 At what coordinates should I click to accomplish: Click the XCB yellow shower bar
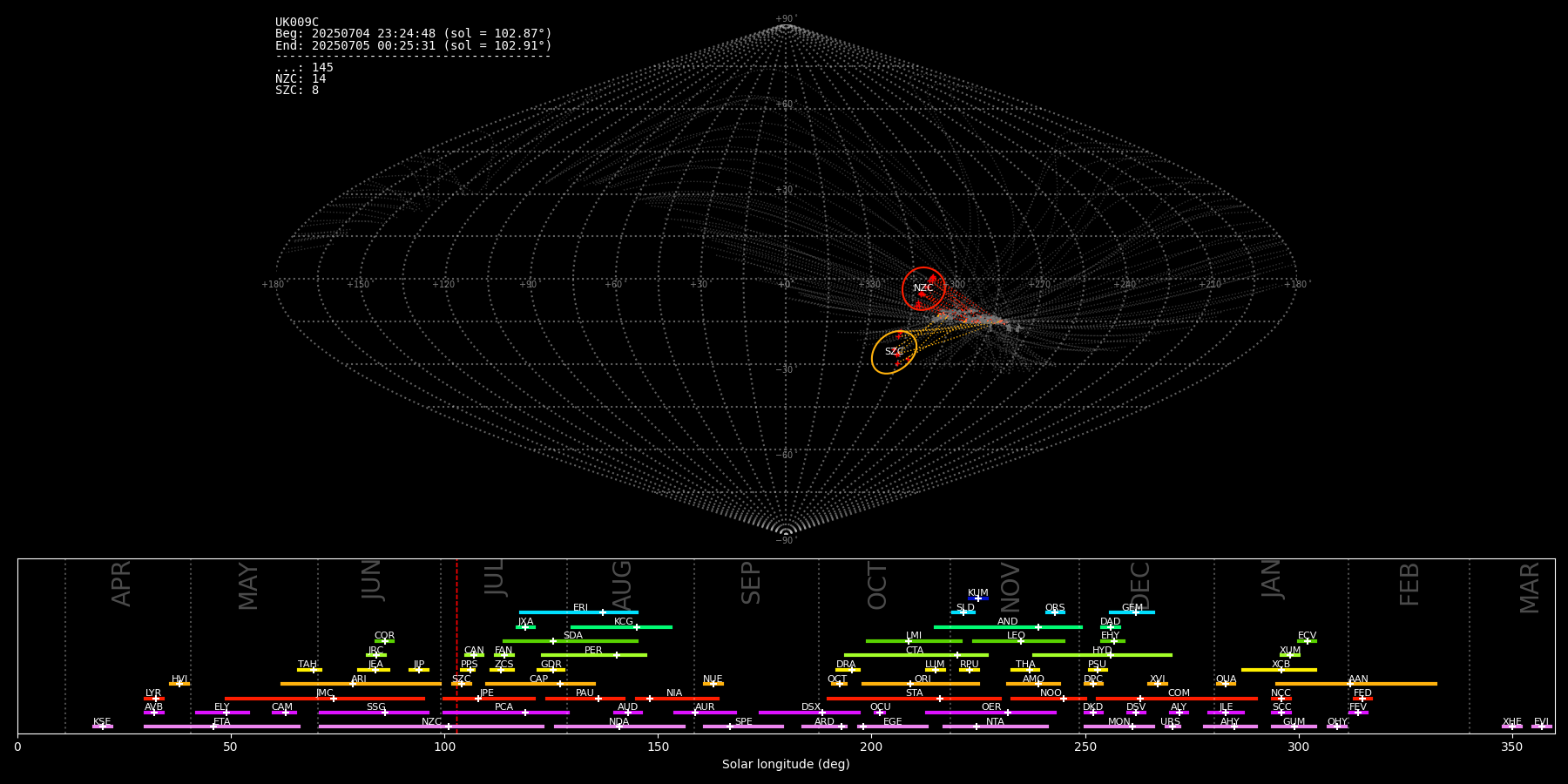click(x=1279, y=670)
